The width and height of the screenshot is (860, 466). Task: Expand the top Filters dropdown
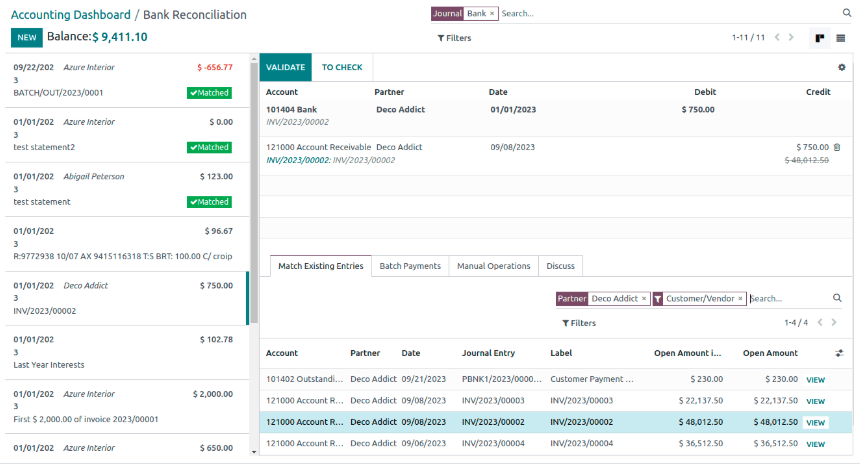(454, 38)
